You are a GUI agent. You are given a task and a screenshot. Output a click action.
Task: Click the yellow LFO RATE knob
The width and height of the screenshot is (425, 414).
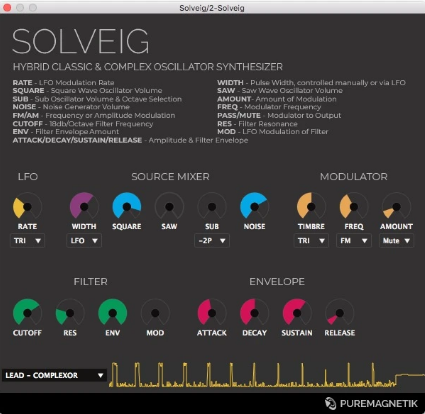[27, 207]
